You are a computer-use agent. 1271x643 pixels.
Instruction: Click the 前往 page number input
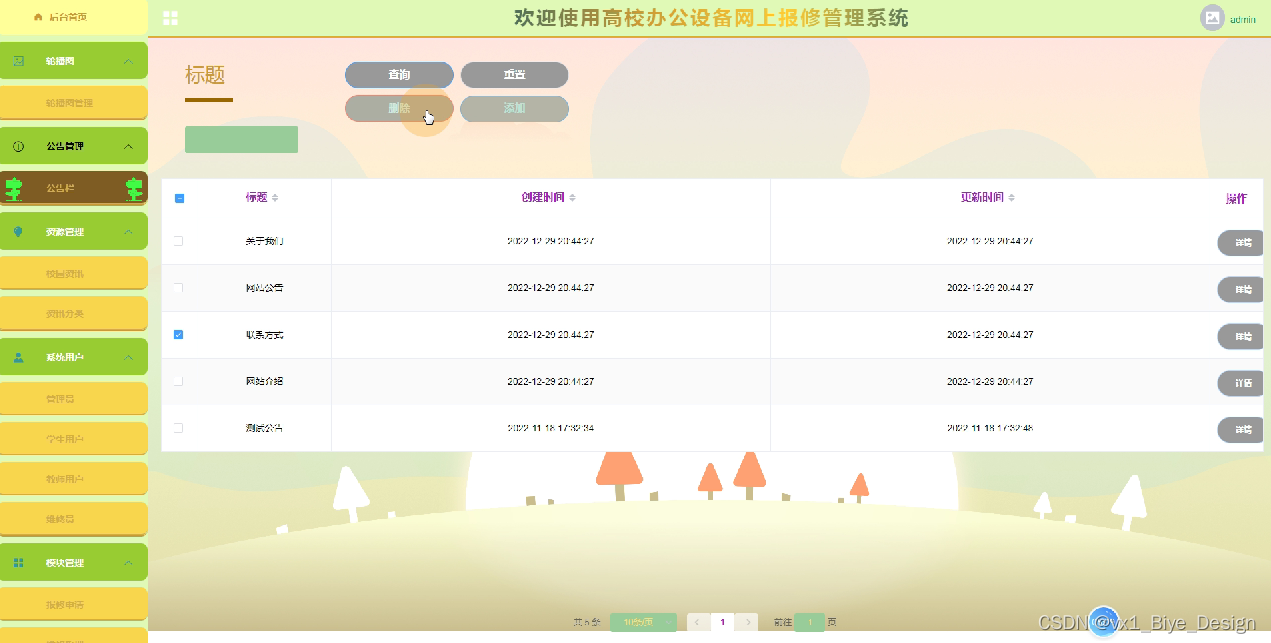[x=810, y=622]
